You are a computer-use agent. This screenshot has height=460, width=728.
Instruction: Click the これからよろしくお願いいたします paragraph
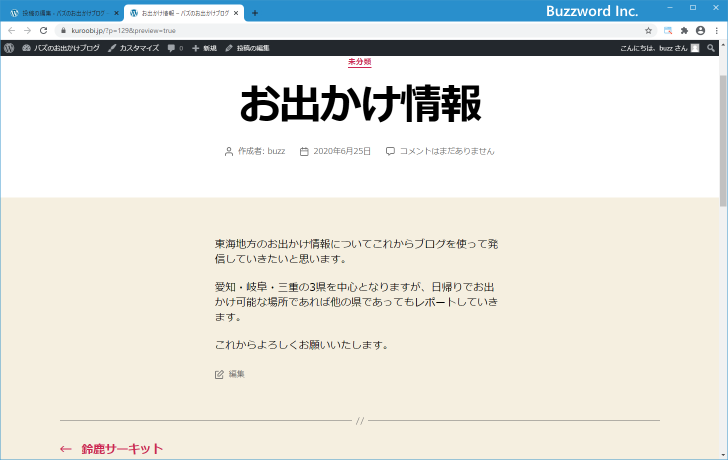(301, 345)
